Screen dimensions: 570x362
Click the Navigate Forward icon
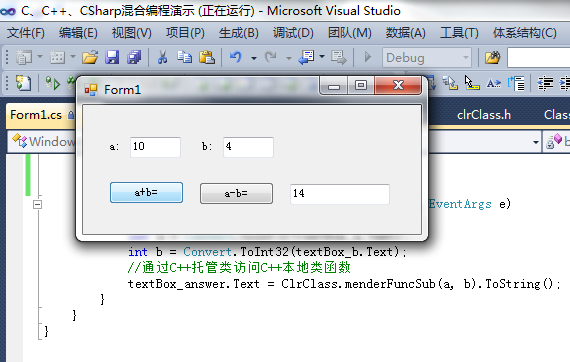[x=339, y=57]
